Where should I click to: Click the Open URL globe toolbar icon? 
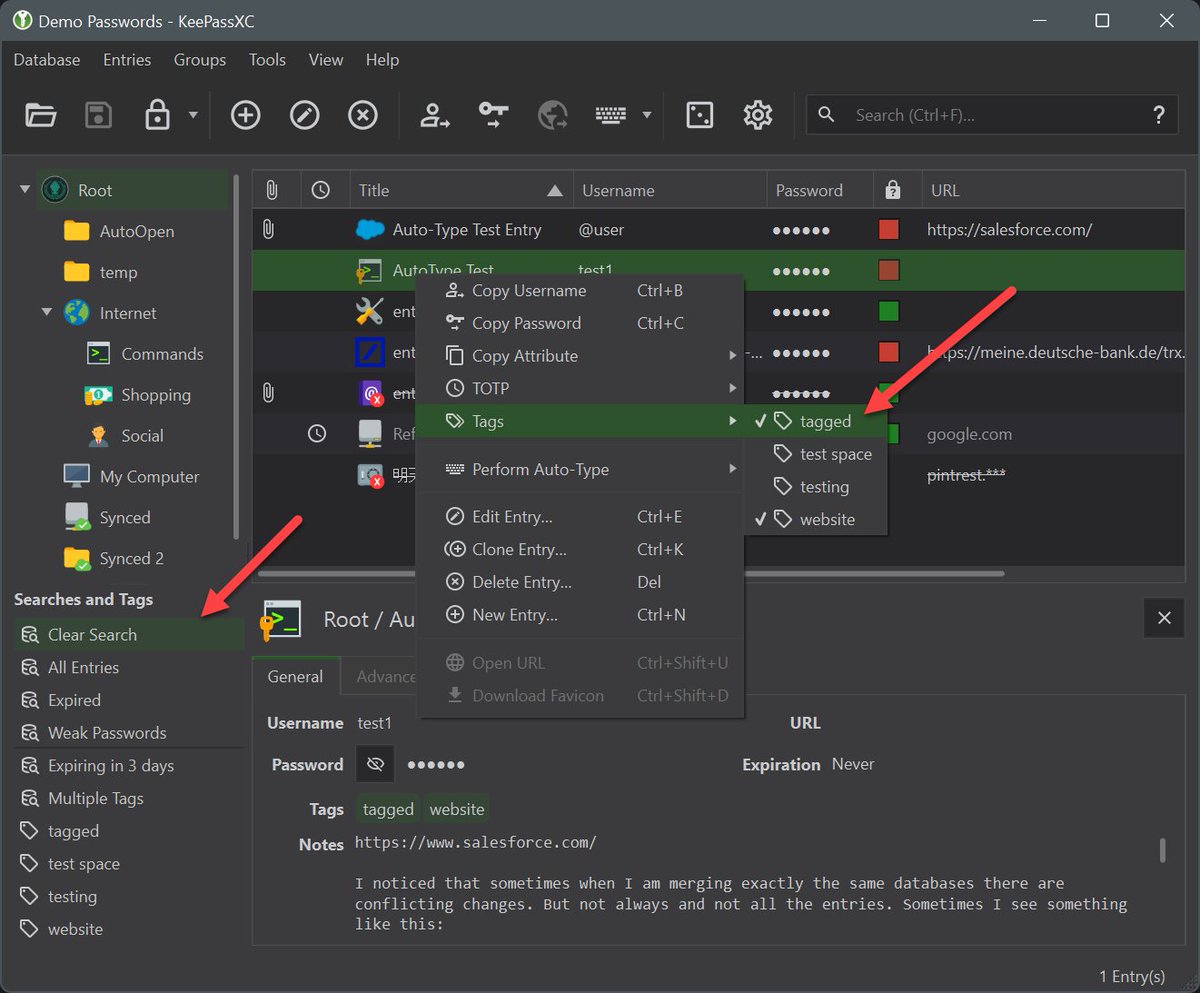[552, 115]
